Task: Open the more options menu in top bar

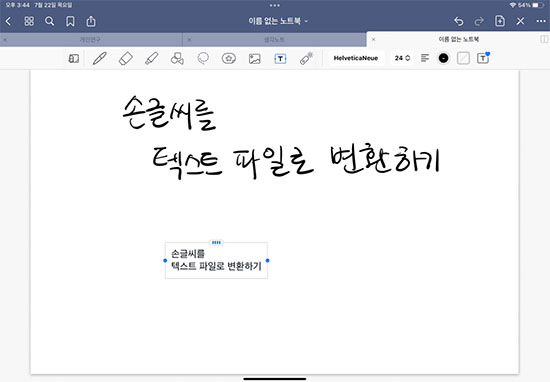Action: pyautogui.click(x=541, y=21)
